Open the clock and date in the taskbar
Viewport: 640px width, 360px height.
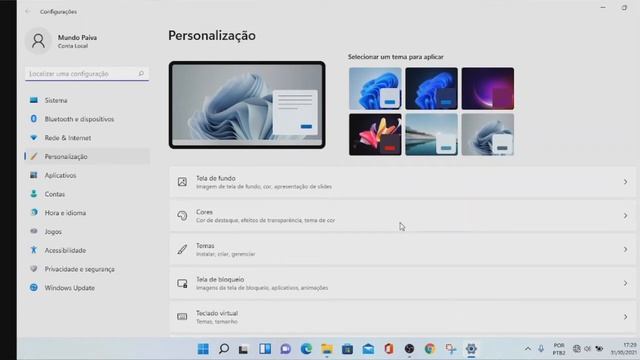click(624, 349)
